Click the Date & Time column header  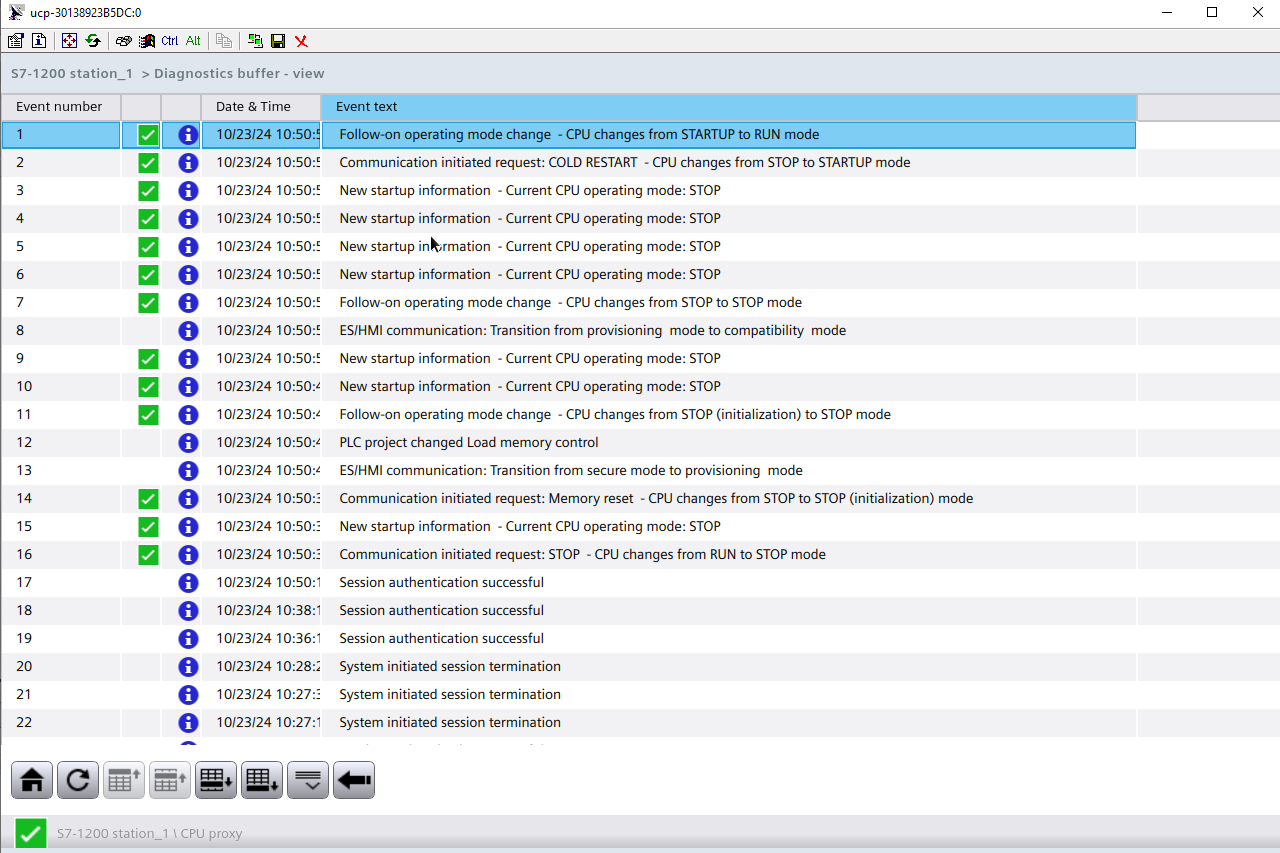[x=261, y=107]
